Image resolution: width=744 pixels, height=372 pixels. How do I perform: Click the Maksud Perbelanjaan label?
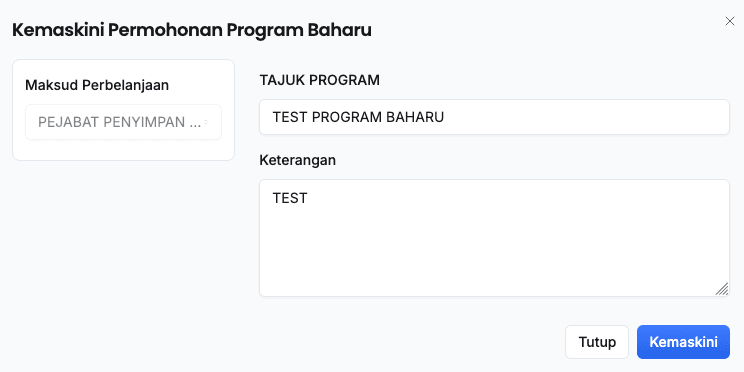[x=97, y=85]
